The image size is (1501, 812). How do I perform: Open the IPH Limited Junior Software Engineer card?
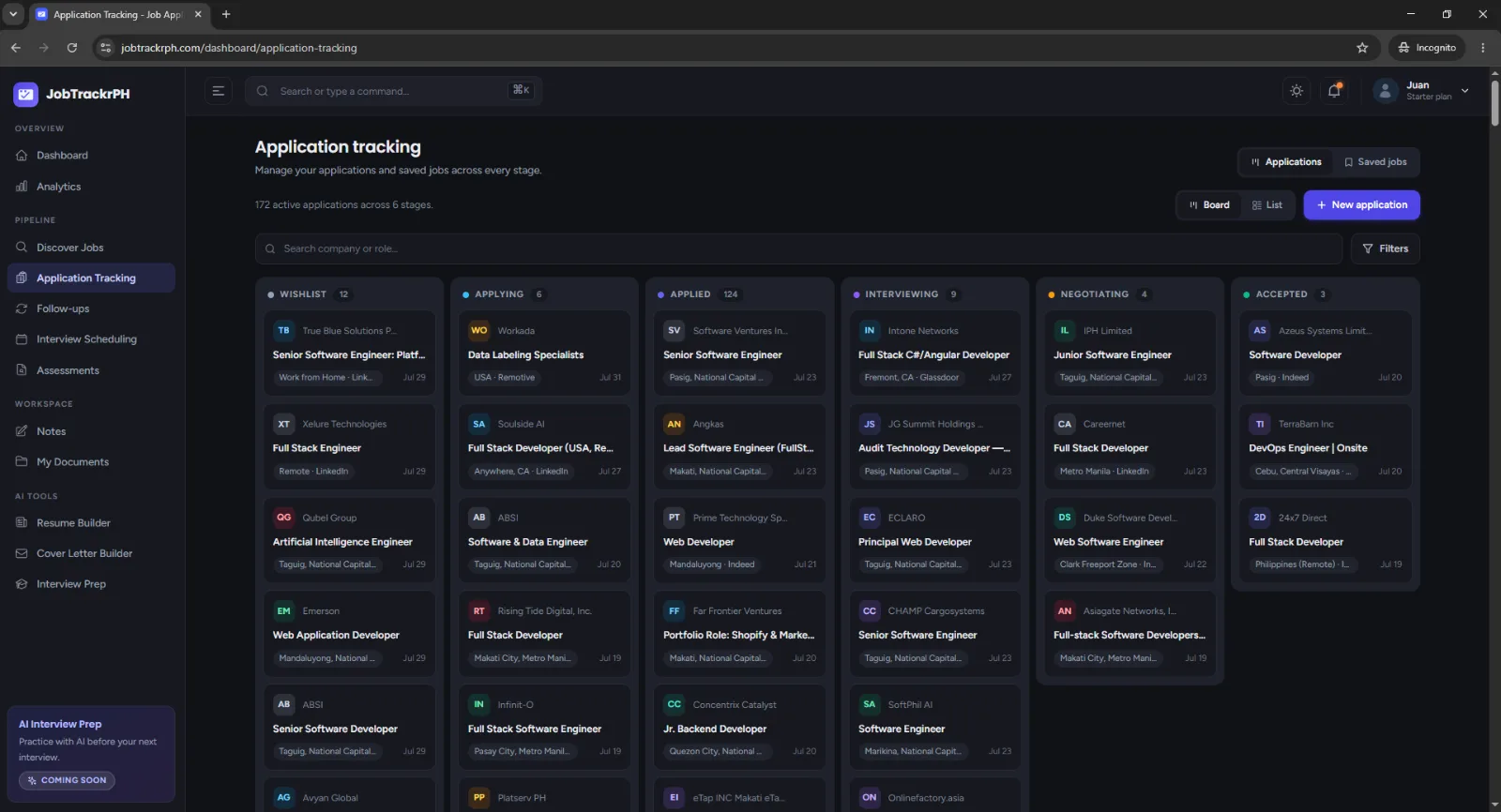point(1130,353)
